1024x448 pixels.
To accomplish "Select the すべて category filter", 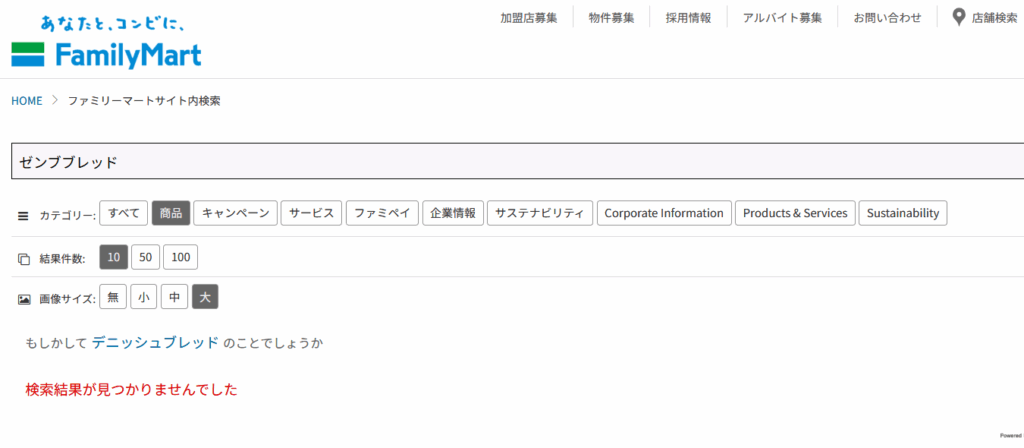I will [124, 213].
